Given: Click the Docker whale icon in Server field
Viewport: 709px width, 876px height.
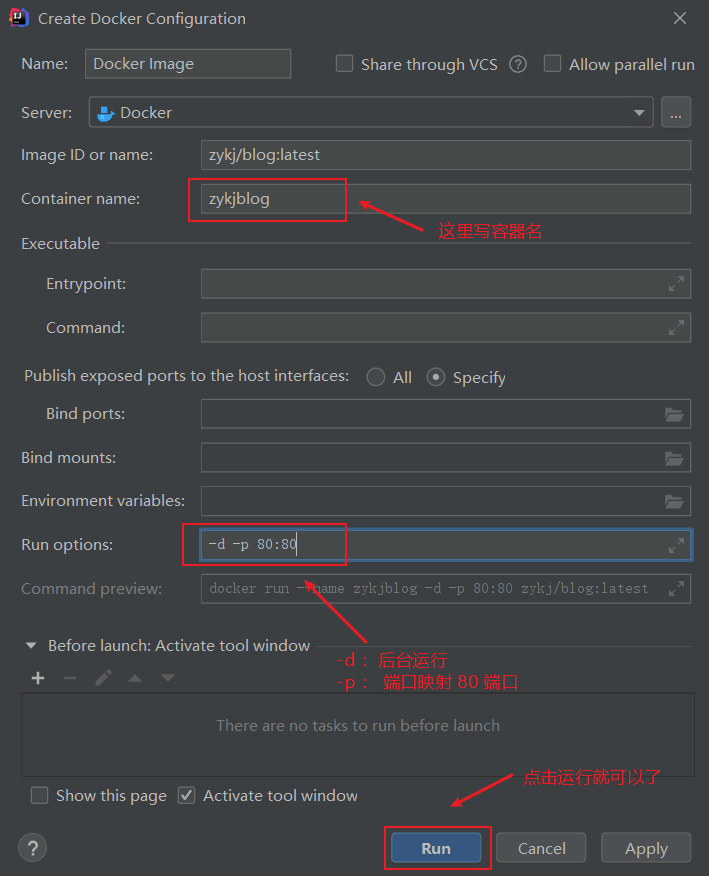Looking at the screenshot, I should [106, 113].
